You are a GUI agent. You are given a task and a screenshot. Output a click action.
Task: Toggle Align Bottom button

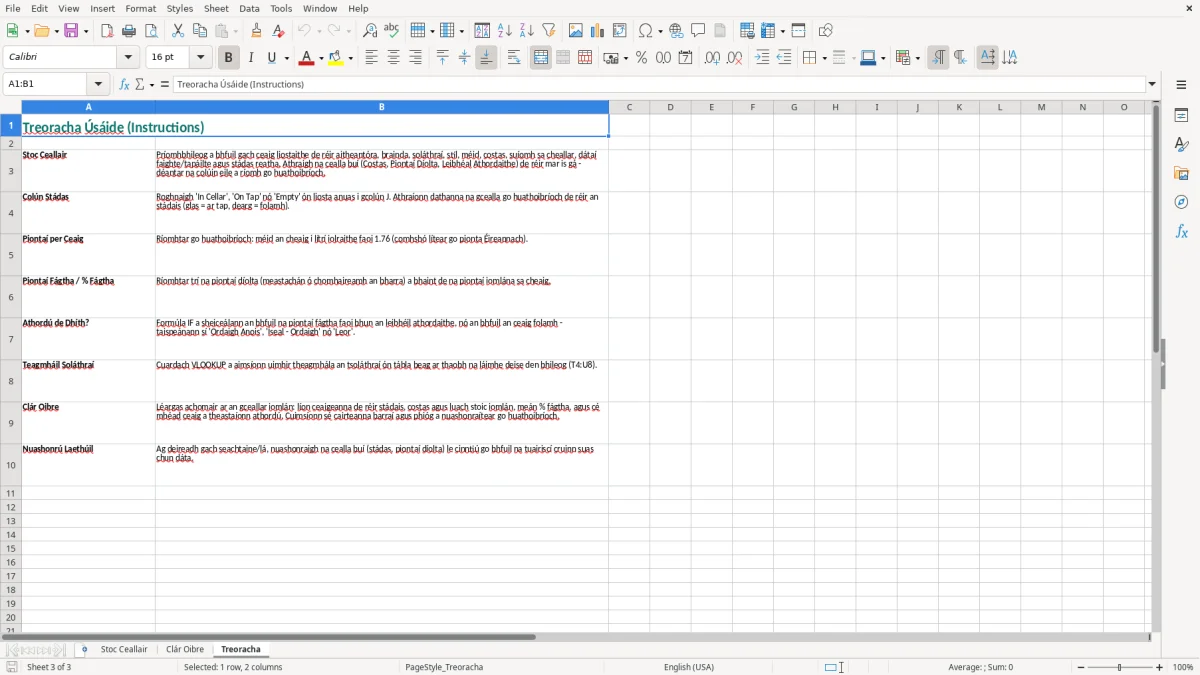point(486,58)
